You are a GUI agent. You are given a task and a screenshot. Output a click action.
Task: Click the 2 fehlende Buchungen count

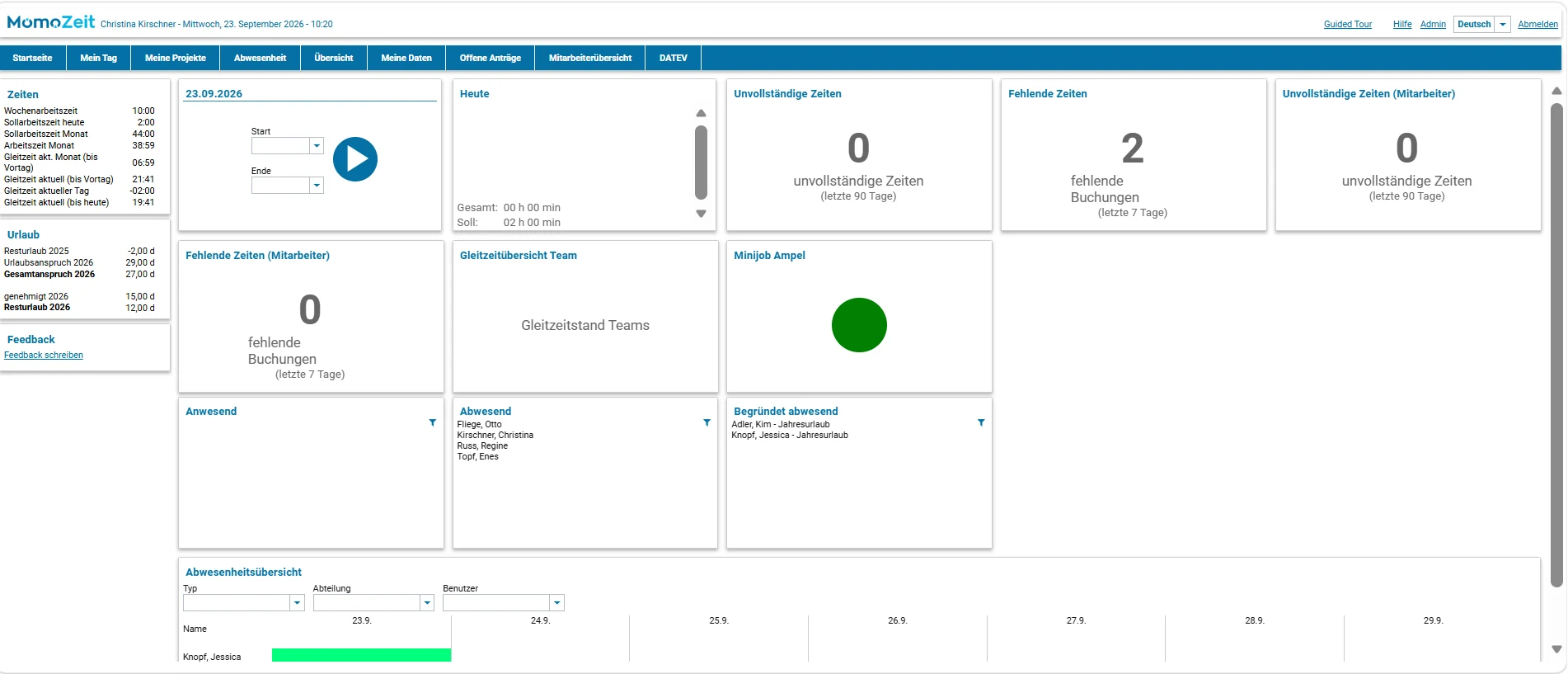tap(1133, 148)
